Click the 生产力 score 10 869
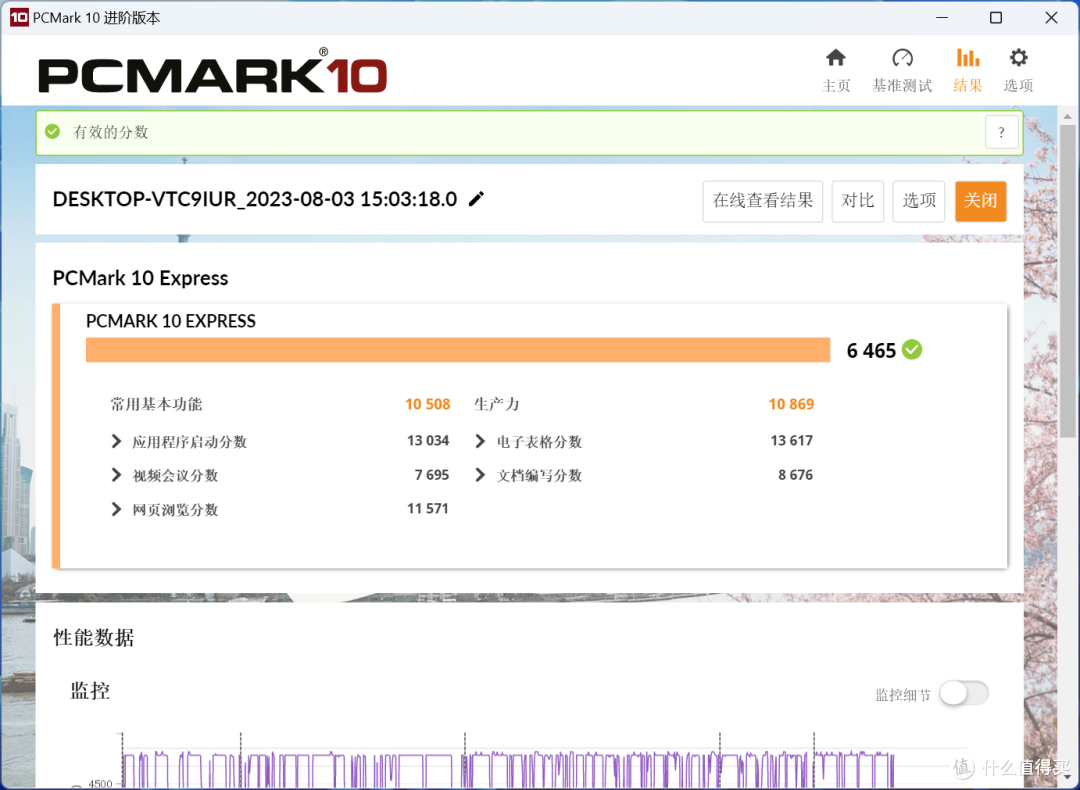 coord(791,404)
